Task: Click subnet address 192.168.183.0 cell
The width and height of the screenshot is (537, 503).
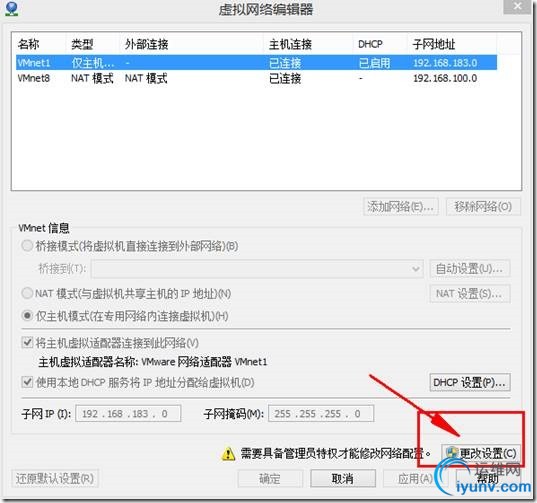Action: tap(445, 63)
